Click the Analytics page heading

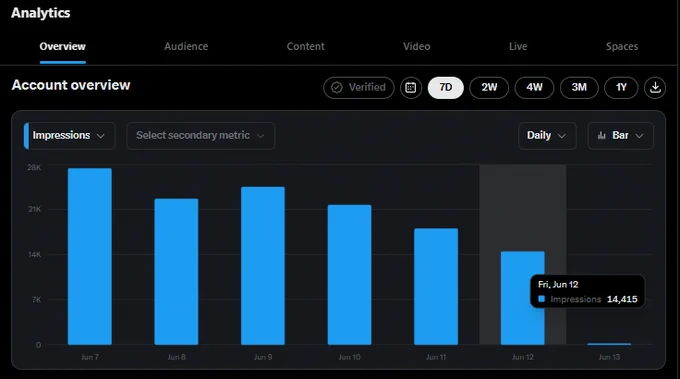pos(41,13)
